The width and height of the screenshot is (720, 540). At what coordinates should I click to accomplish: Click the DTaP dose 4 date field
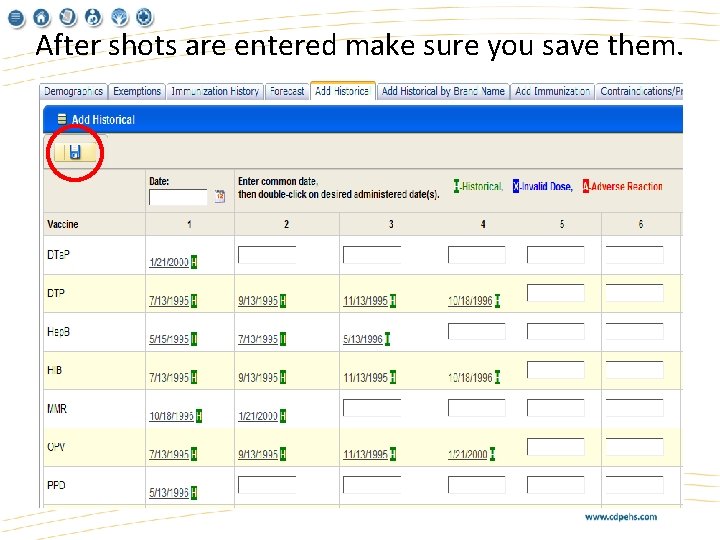(x=477, y=254)
